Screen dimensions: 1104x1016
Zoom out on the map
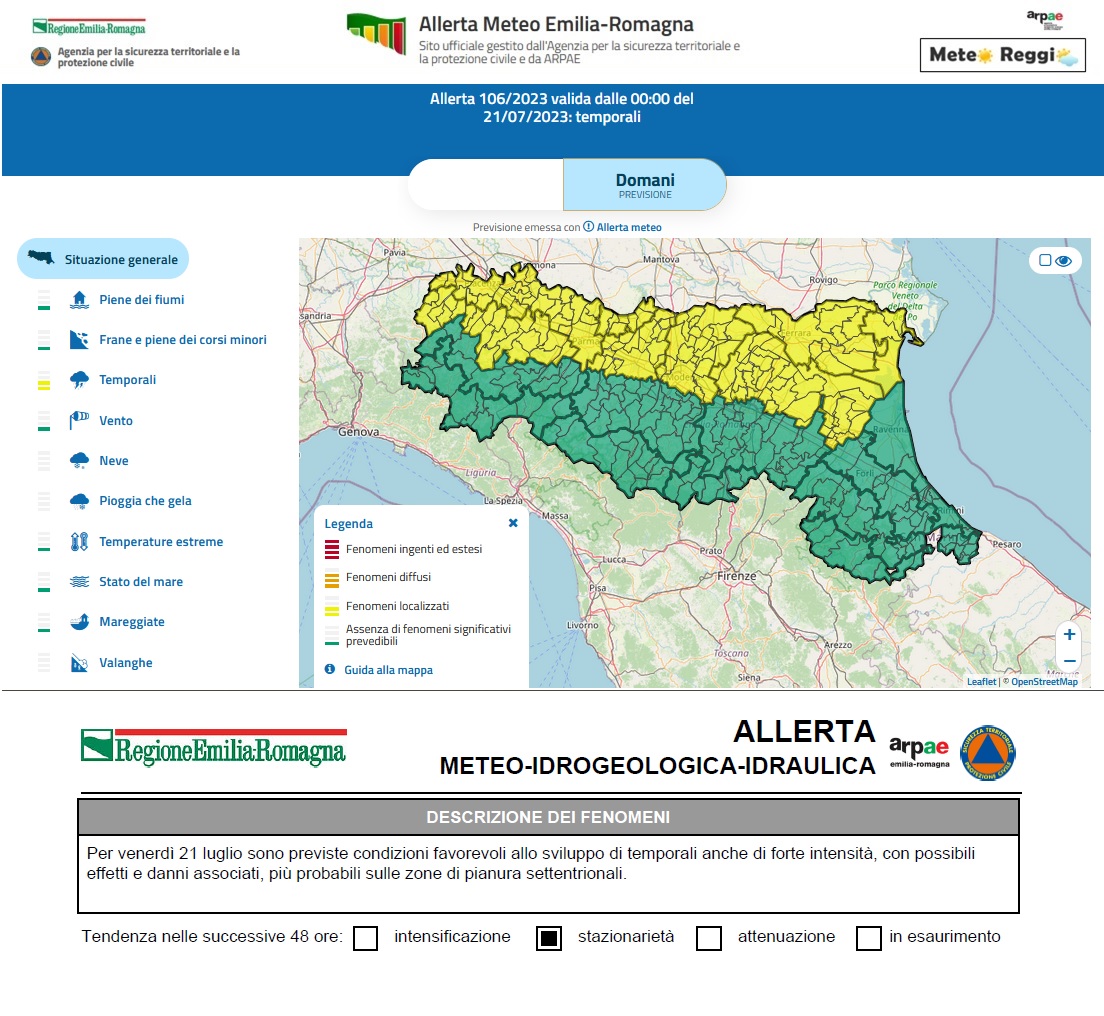[x=1069, y=661]
